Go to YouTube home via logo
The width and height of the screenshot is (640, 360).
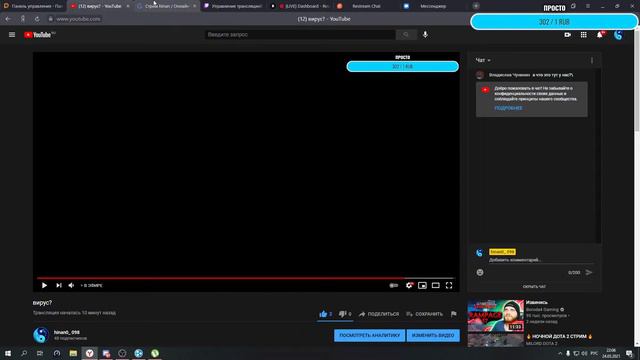39,35
